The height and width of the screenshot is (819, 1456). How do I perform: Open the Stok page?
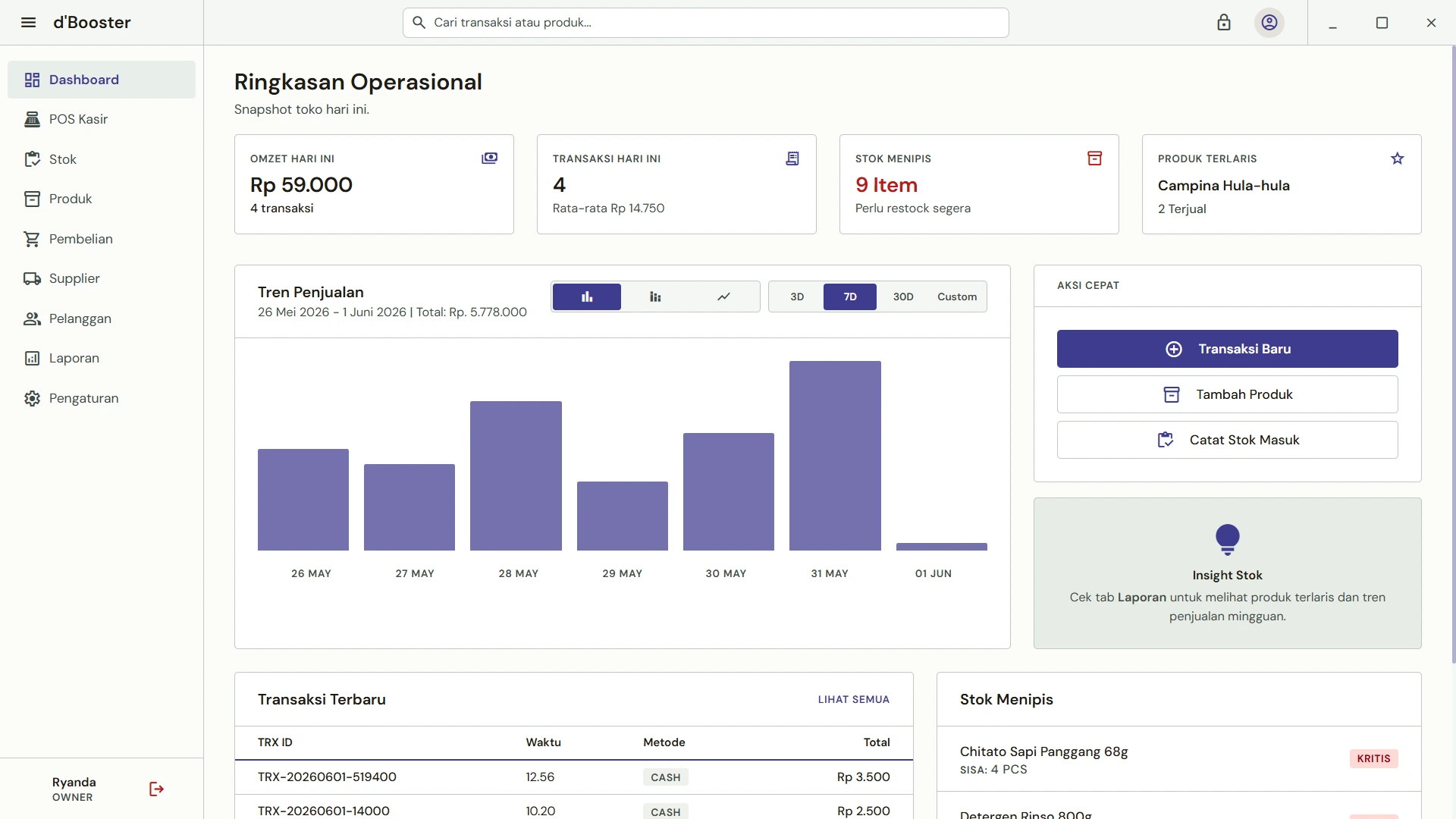(102, 159)
